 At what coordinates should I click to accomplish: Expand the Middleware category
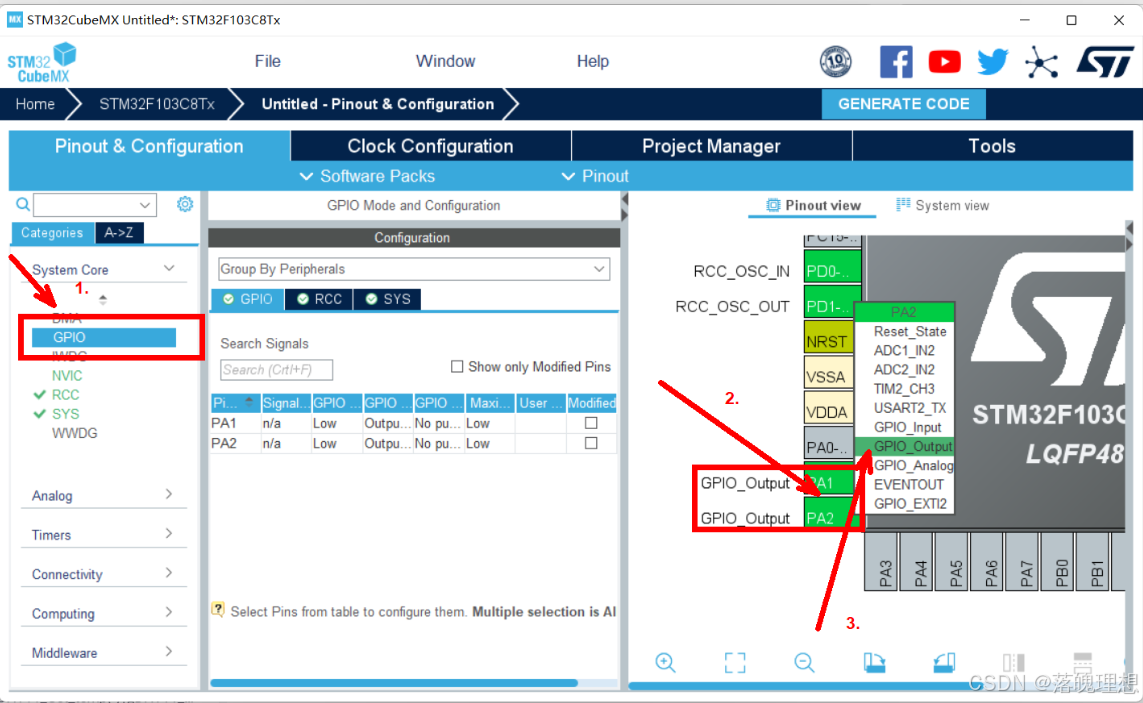coord(169,651)
